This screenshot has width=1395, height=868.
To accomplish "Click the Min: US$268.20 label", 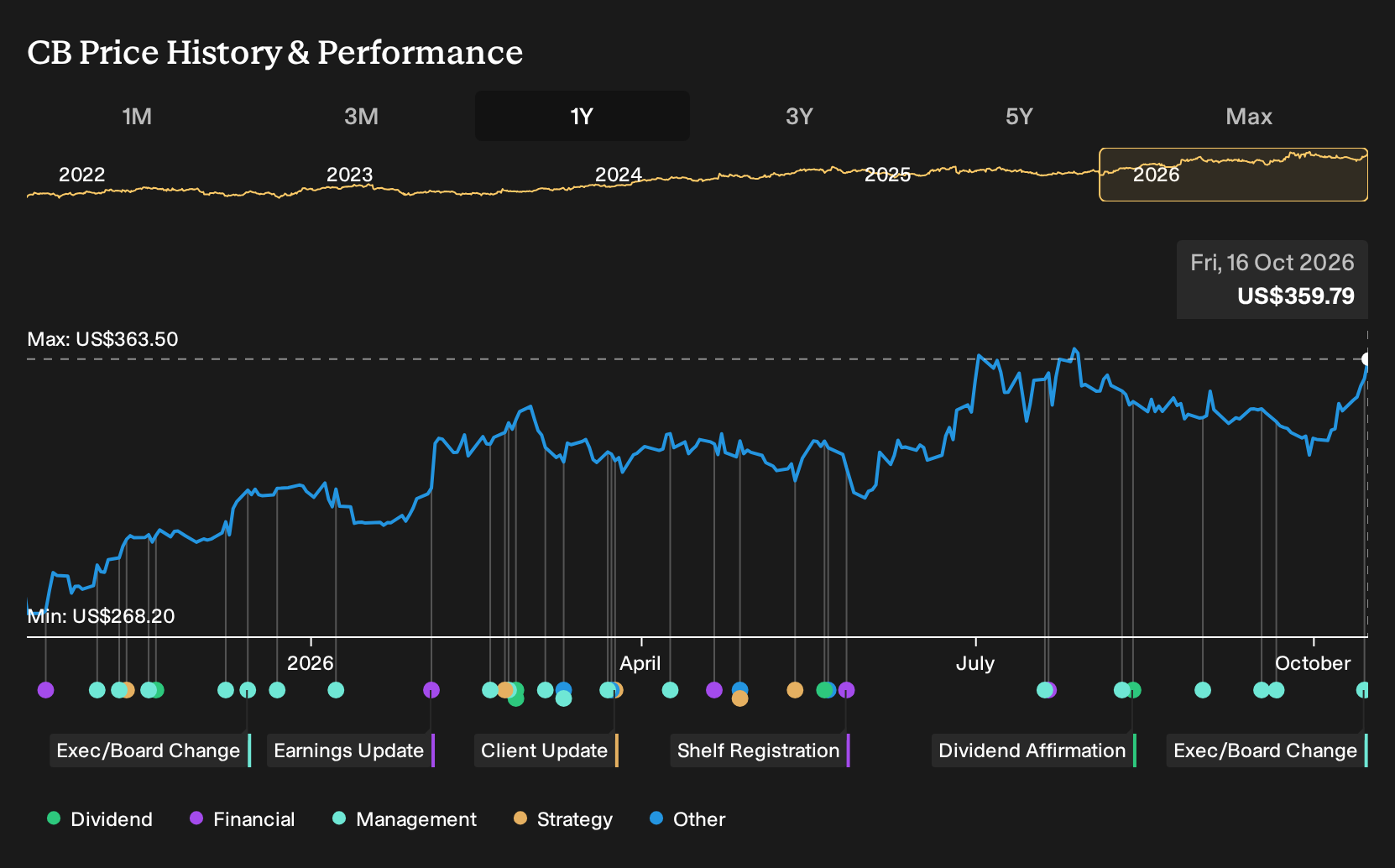I will point(101,616).
